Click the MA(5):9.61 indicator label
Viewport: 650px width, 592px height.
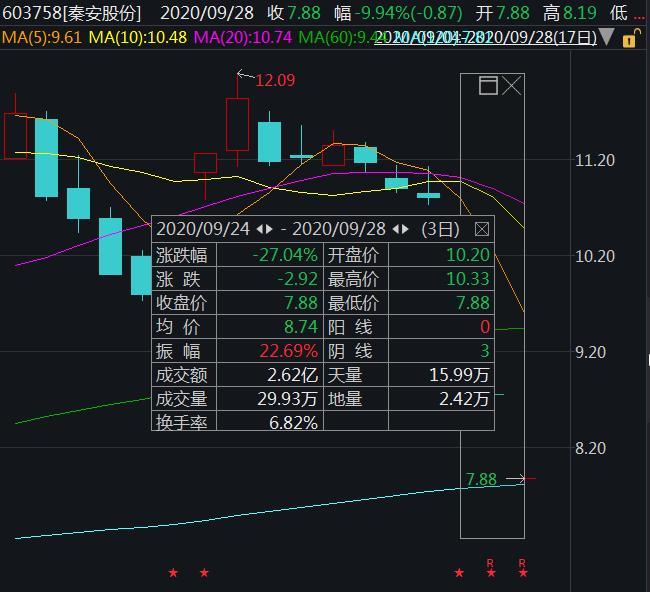[x=41, y=38]
